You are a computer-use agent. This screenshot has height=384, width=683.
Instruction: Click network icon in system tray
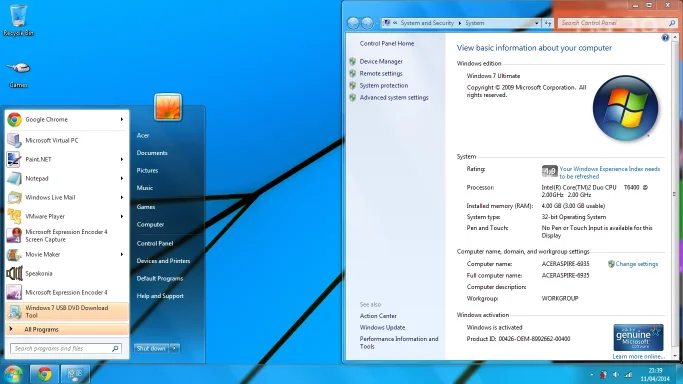pyautogui.click(x=628, y=374)
